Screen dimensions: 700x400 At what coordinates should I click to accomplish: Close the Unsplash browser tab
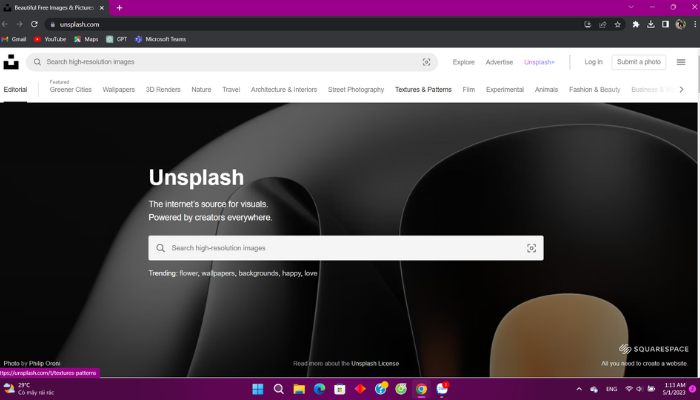102,8
